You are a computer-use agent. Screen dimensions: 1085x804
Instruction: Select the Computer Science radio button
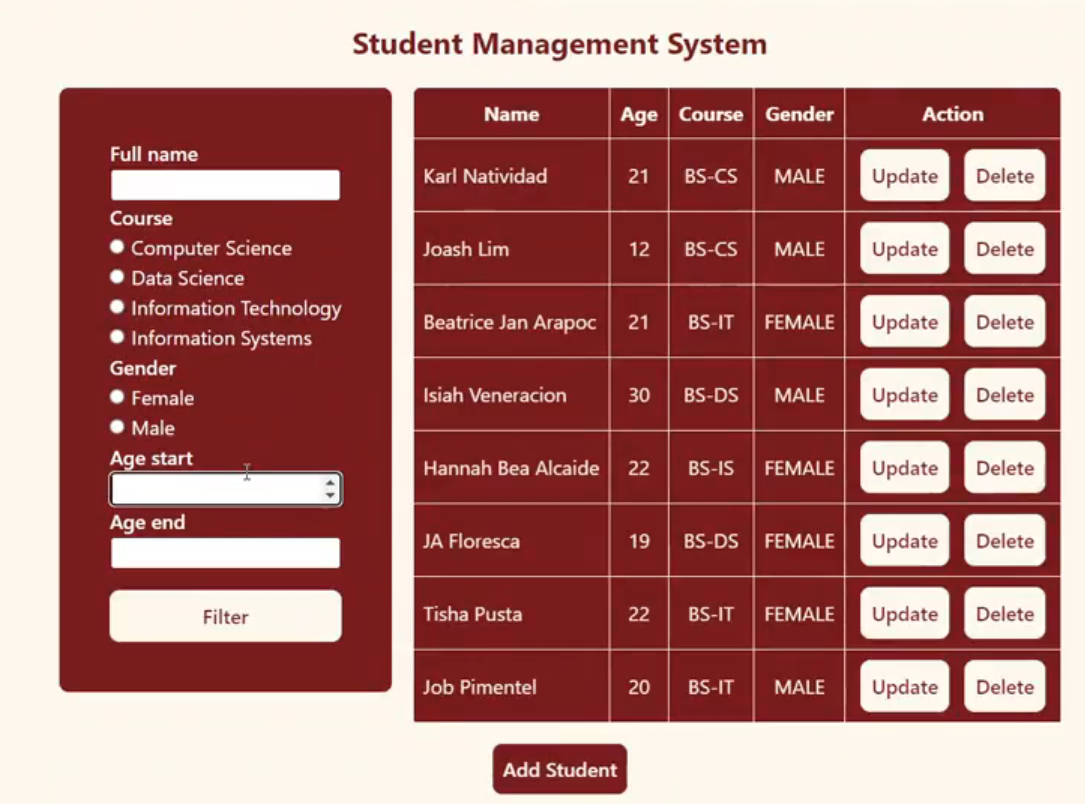(117, 246)
